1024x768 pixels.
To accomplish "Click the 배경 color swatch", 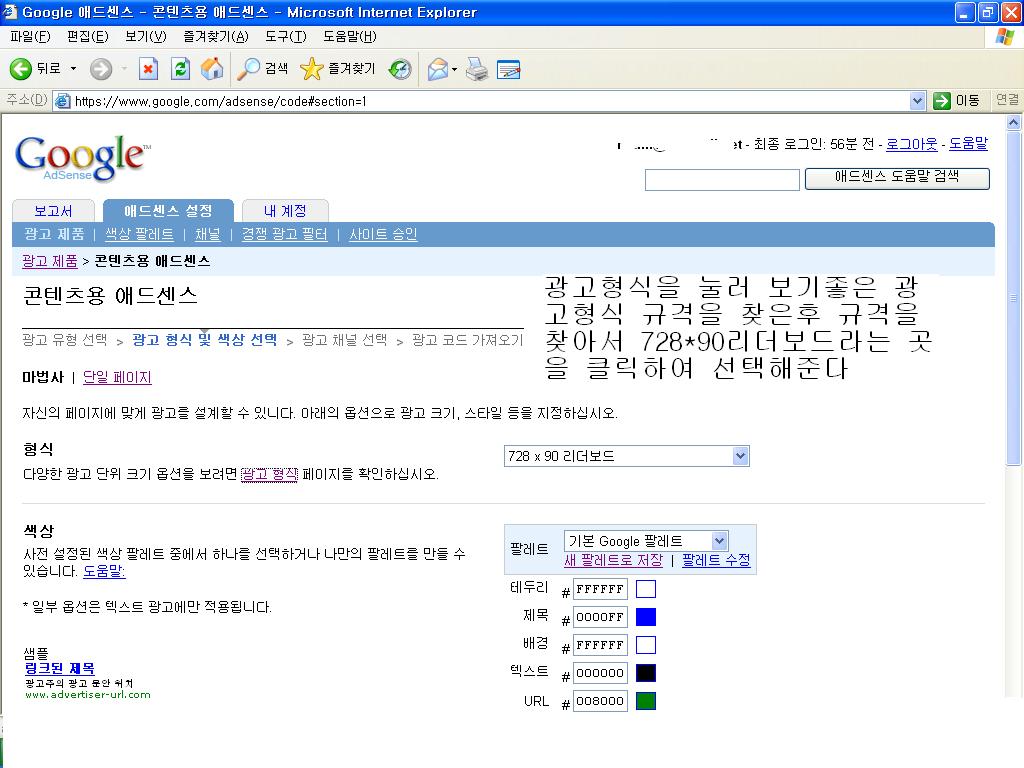I will tap(645, 645).
